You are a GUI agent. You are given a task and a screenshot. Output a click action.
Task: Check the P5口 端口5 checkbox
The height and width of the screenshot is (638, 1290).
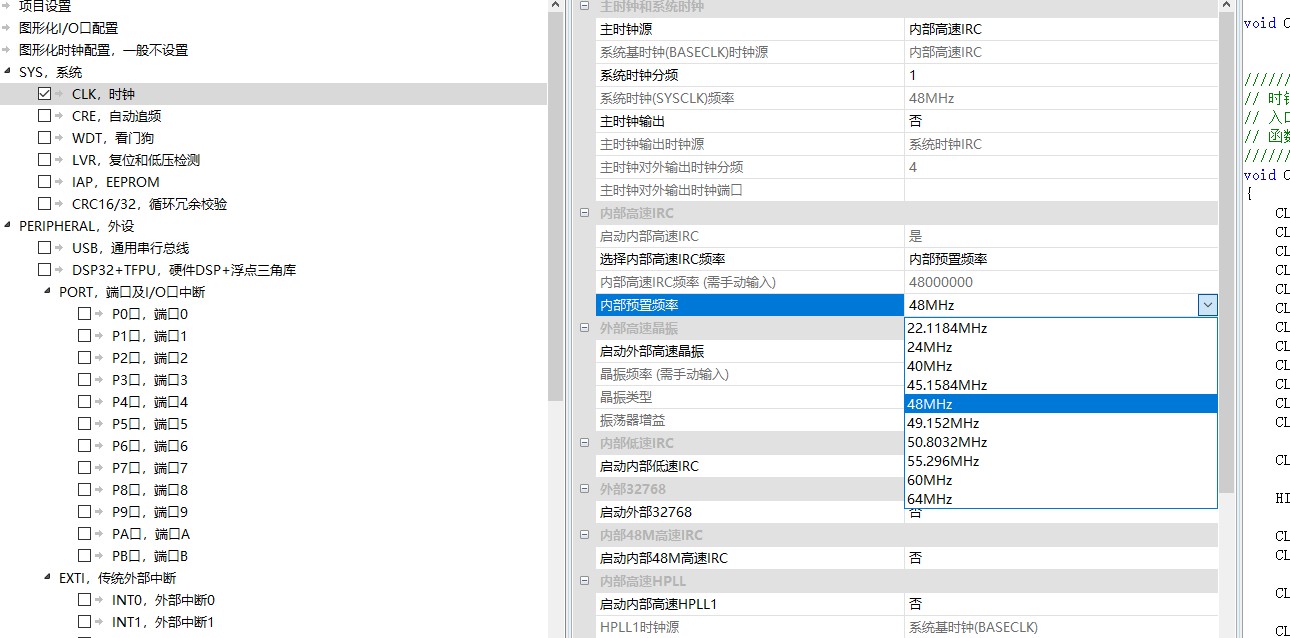coord(84,424)
